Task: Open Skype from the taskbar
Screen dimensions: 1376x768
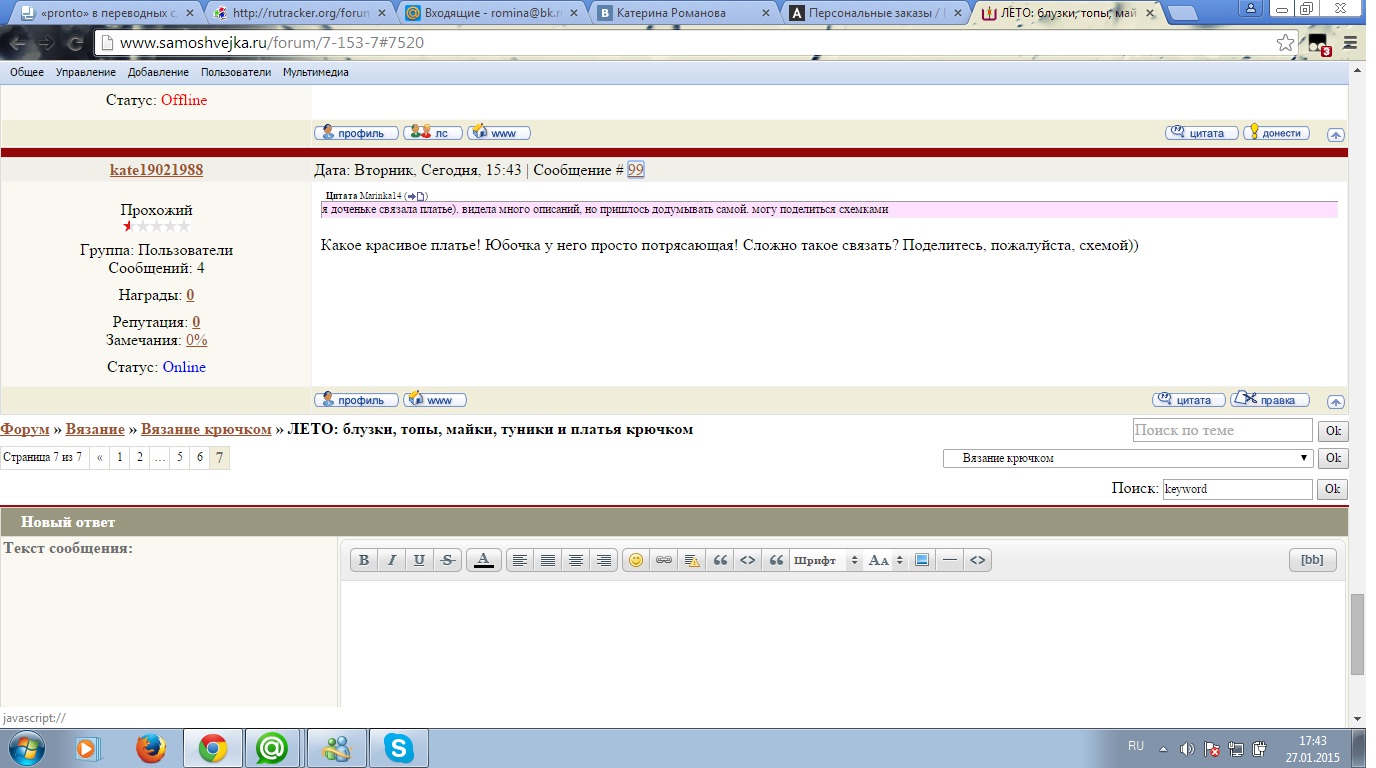Action: pos(399,748)
